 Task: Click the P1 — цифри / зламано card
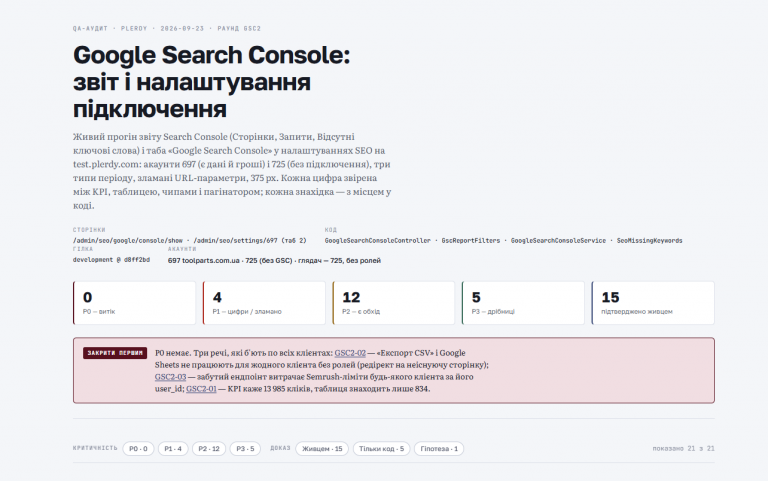point(264,303)
